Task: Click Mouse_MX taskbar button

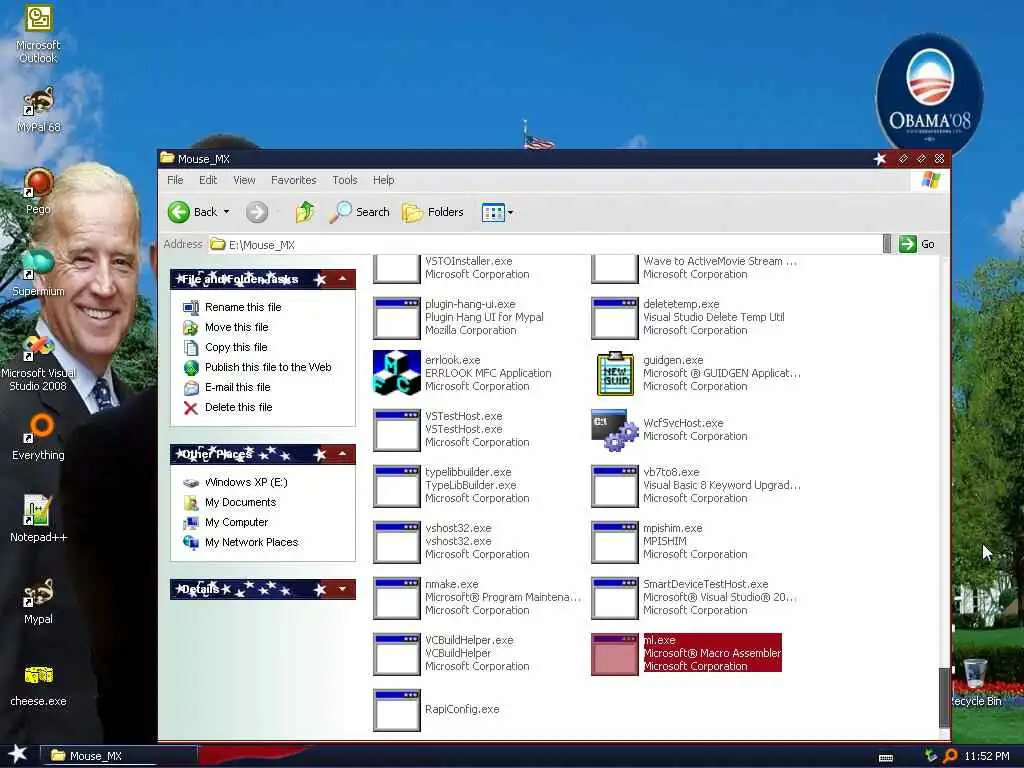Action: pyautogui.click(x=119, y=756)
